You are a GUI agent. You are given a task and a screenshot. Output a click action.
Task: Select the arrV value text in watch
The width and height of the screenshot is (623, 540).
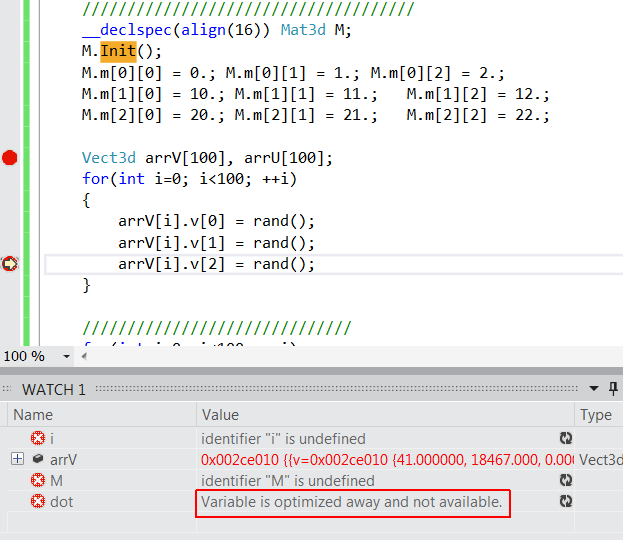(x=380, y=460)
